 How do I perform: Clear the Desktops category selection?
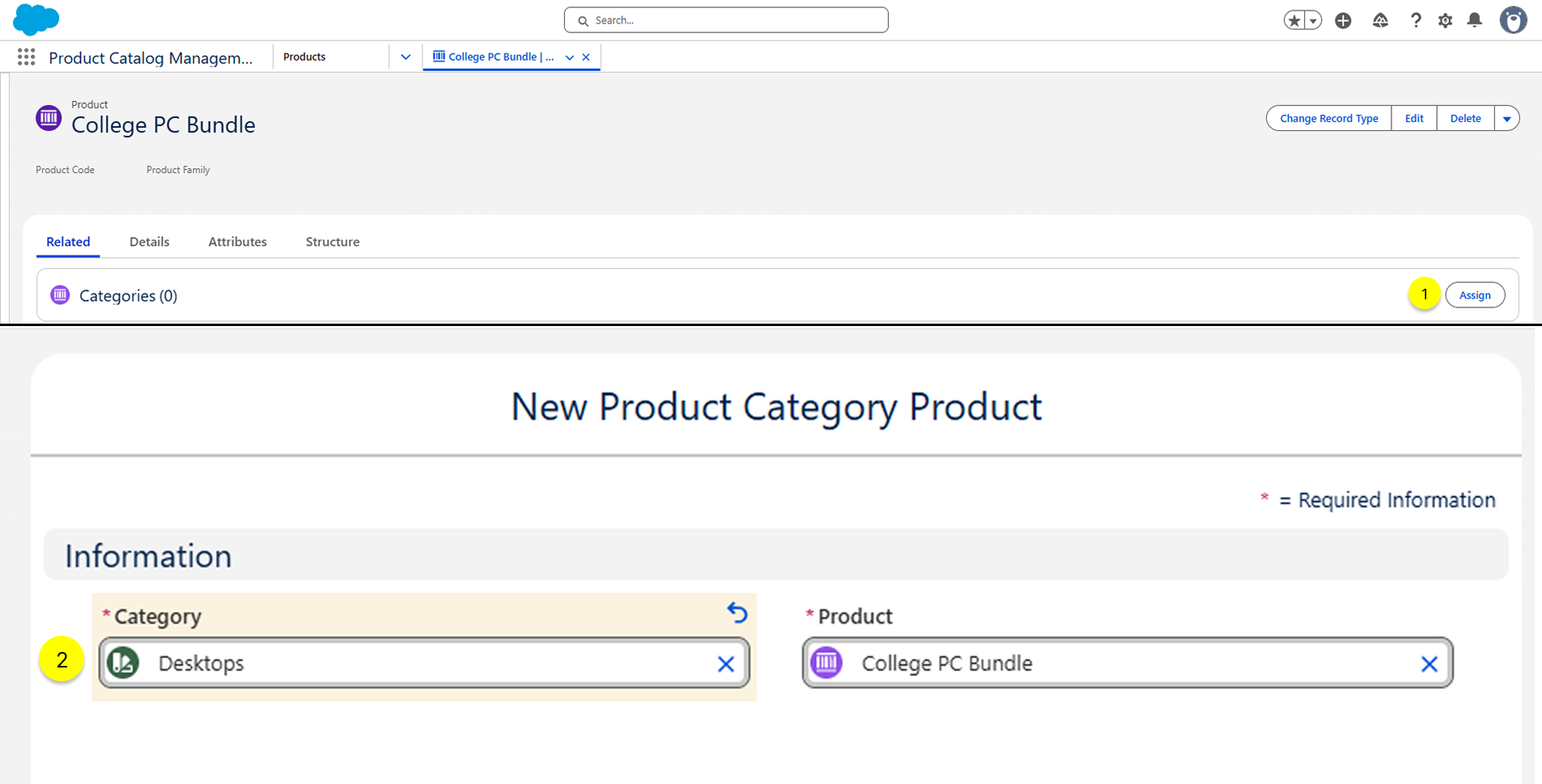click(x=725, y=664)
